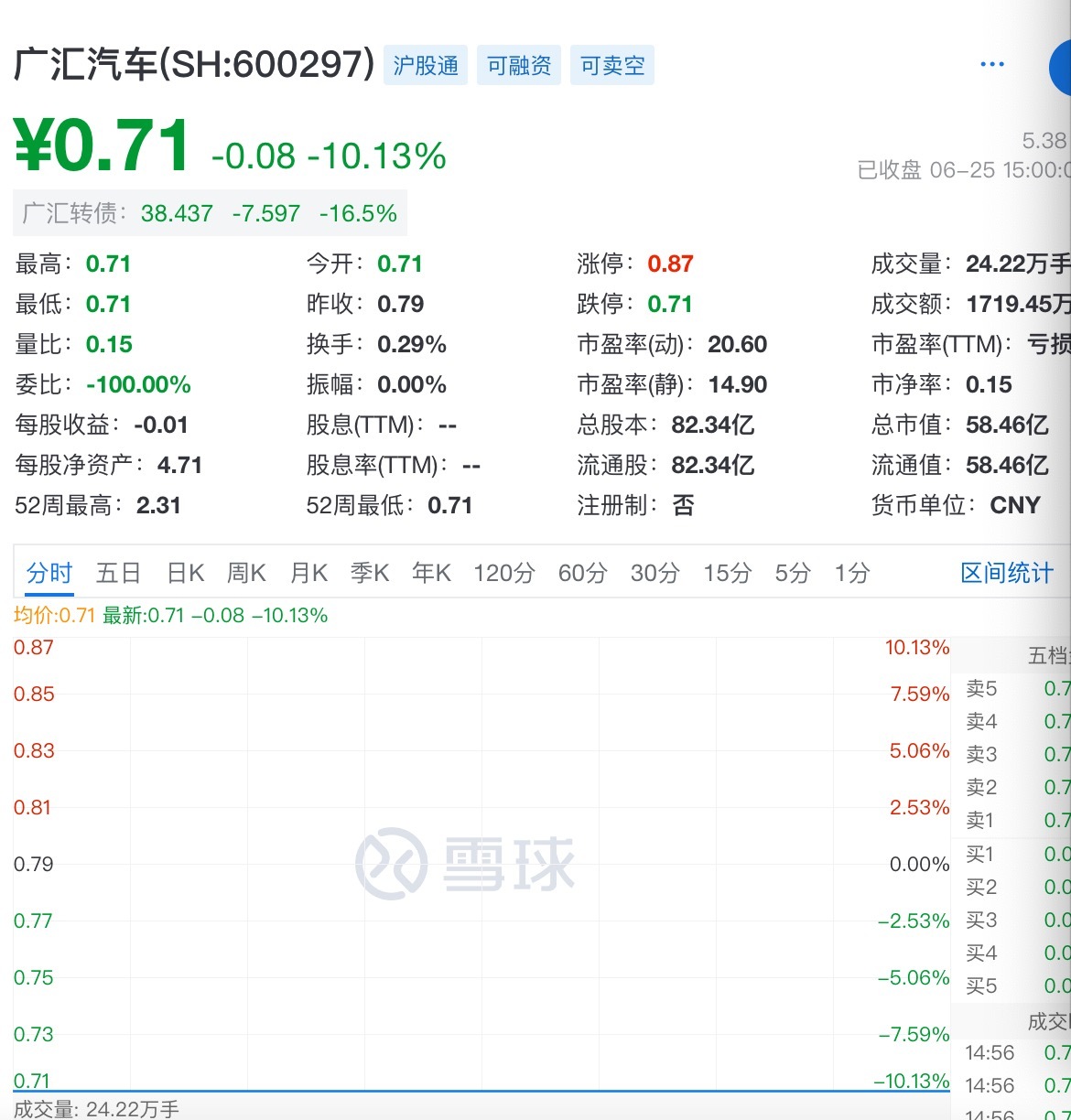Click the 总市值 value 58.46亿
Screen dimensions: 1071x1120
click(1008, 425)
